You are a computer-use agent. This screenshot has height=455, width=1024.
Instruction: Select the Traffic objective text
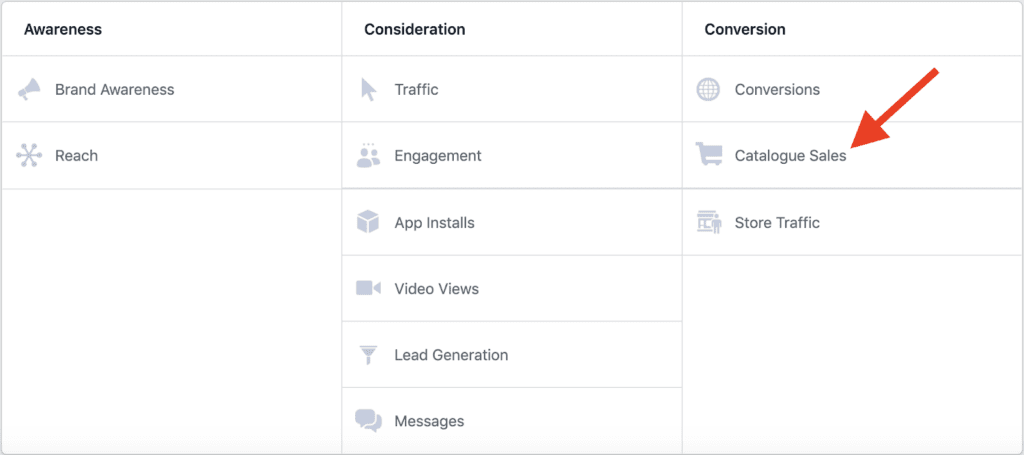point(416,90)
